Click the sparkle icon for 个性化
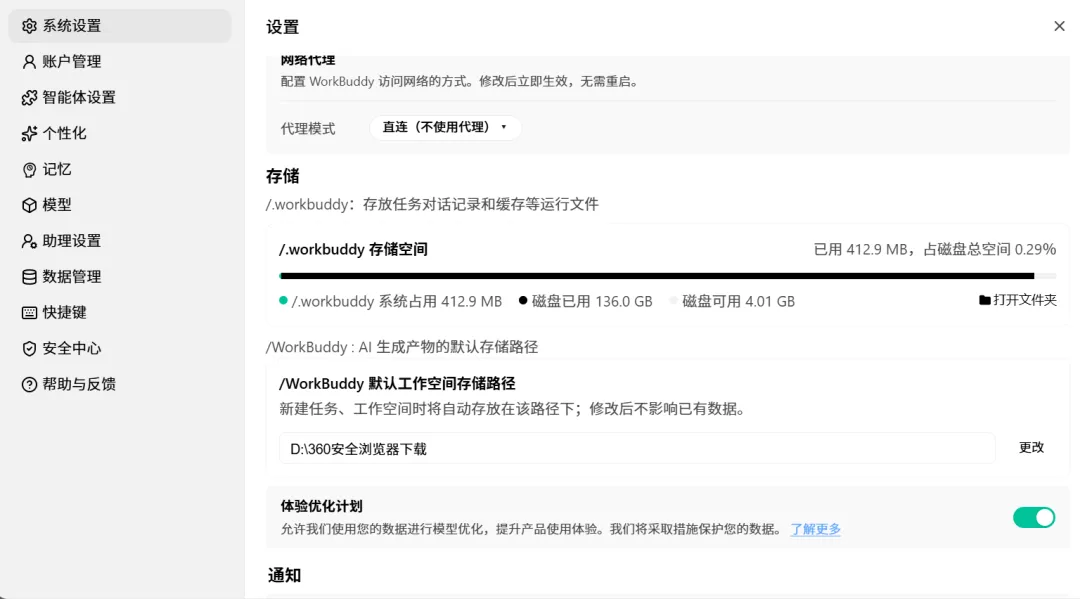 pyautogui.click(x=29, y=134)
